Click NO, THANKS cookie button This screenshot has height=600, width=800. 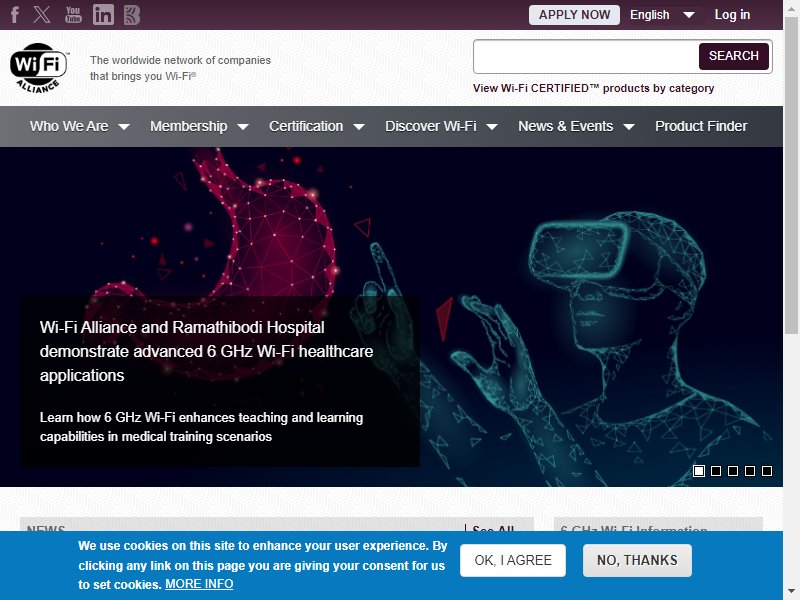(637, 560)
